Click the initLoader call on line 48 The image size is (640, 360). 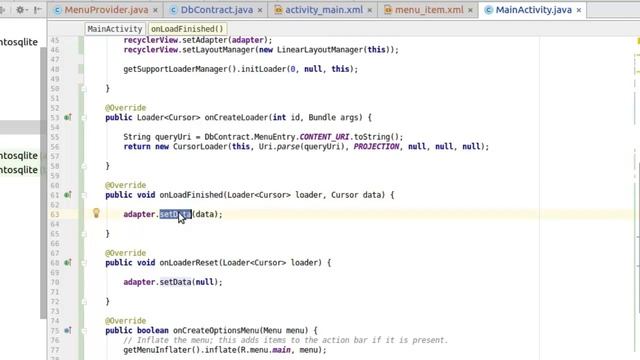coord(264,69)
